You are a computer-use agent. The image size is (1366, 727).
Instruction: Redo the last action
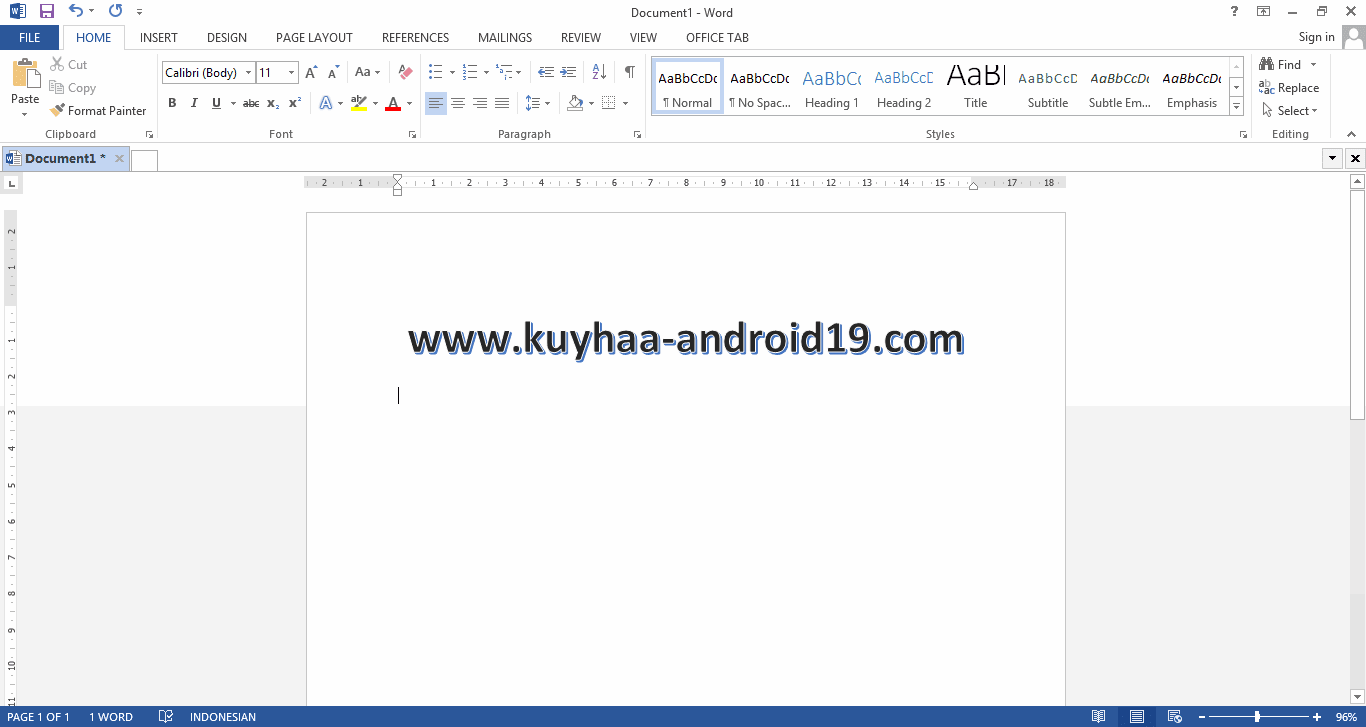click(x=115, y=12)
